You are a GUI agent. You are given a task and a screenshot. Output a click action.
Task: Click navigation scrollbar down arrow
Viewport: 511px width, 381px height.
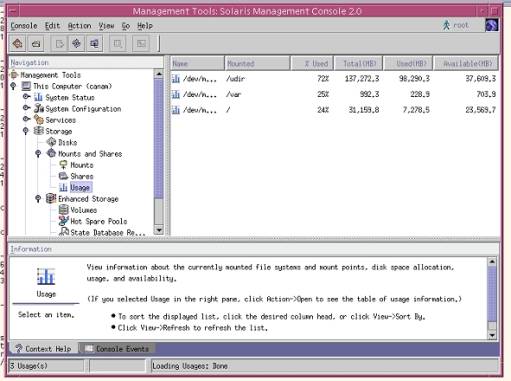[x=159, y=230]
